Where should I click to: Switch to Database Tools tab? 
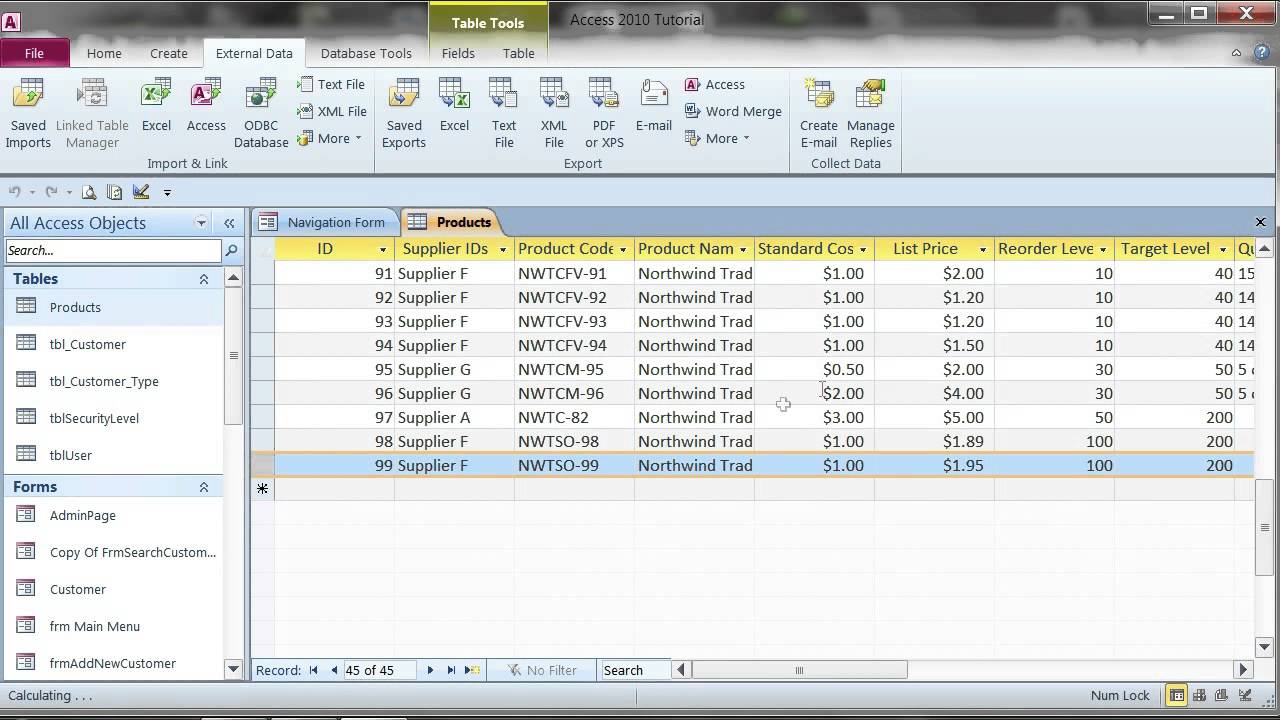366,53
